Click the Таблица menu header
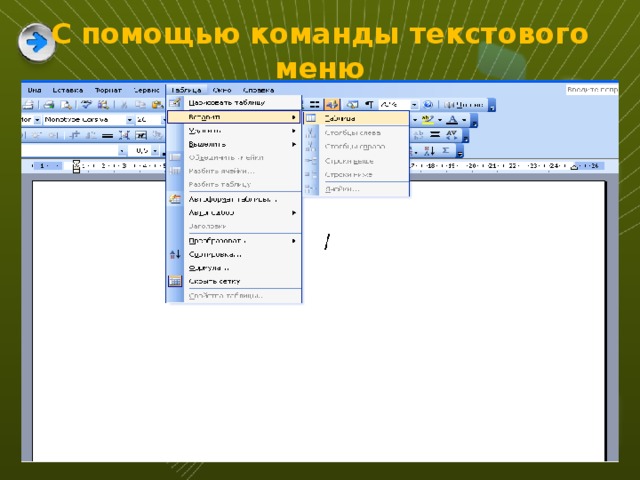The image size is (640, 480). 186,90
